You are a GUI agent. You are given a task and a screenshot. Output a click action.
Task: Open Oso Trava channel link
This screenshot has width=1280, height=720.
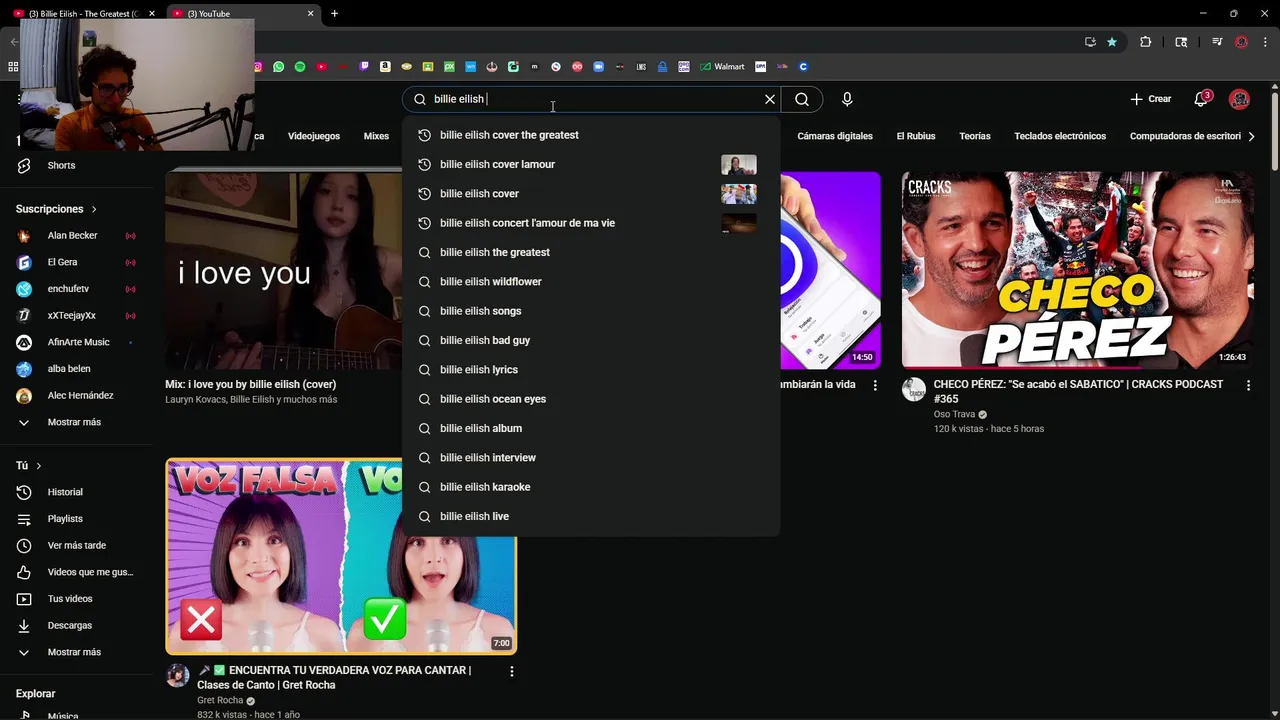954,414
